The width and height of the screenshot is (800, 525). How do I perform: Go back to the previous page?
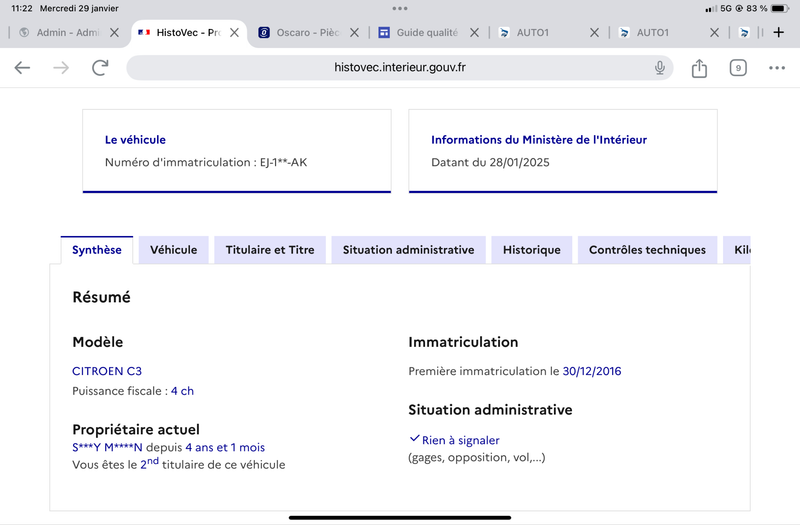[22, 67]
